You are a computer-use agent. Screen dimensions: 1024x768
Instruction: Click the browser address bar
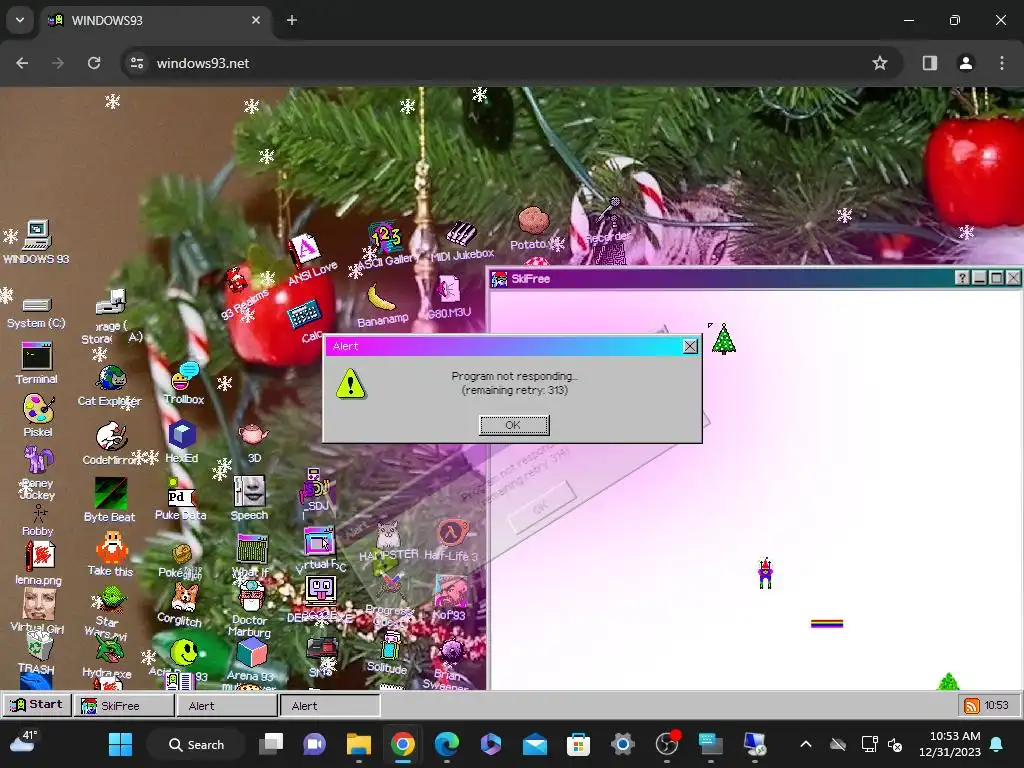pyautogui.click(x=509, y=63)
